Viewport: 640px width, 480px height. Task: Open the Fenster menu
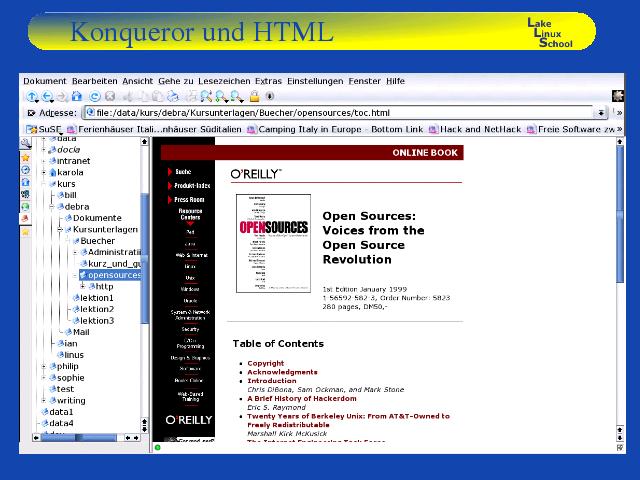[364, 81]
